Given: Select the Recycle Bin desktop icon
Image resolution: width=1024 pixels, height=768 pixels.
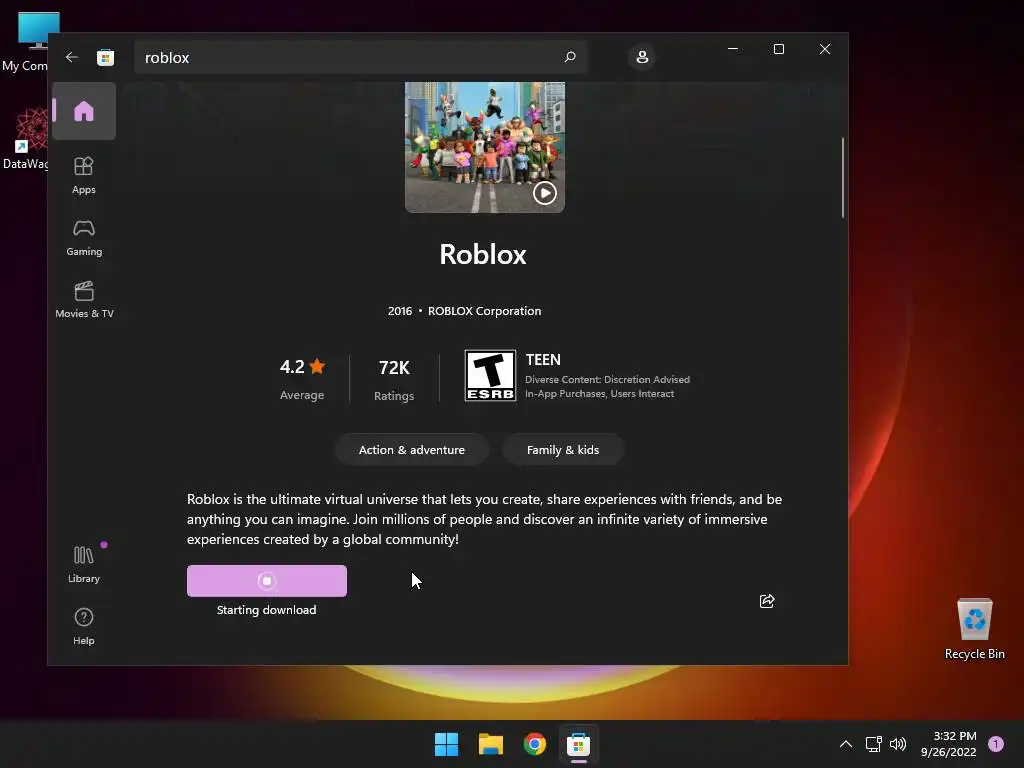Looking at the screenshot, I should coord(974,628).
